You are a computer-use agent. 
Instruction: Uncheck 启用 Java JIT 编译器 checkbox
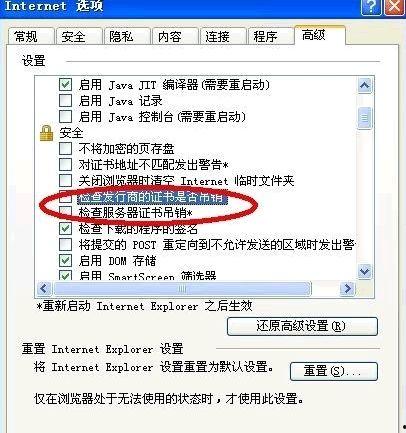pyautogui.click(x=65, y=84)
